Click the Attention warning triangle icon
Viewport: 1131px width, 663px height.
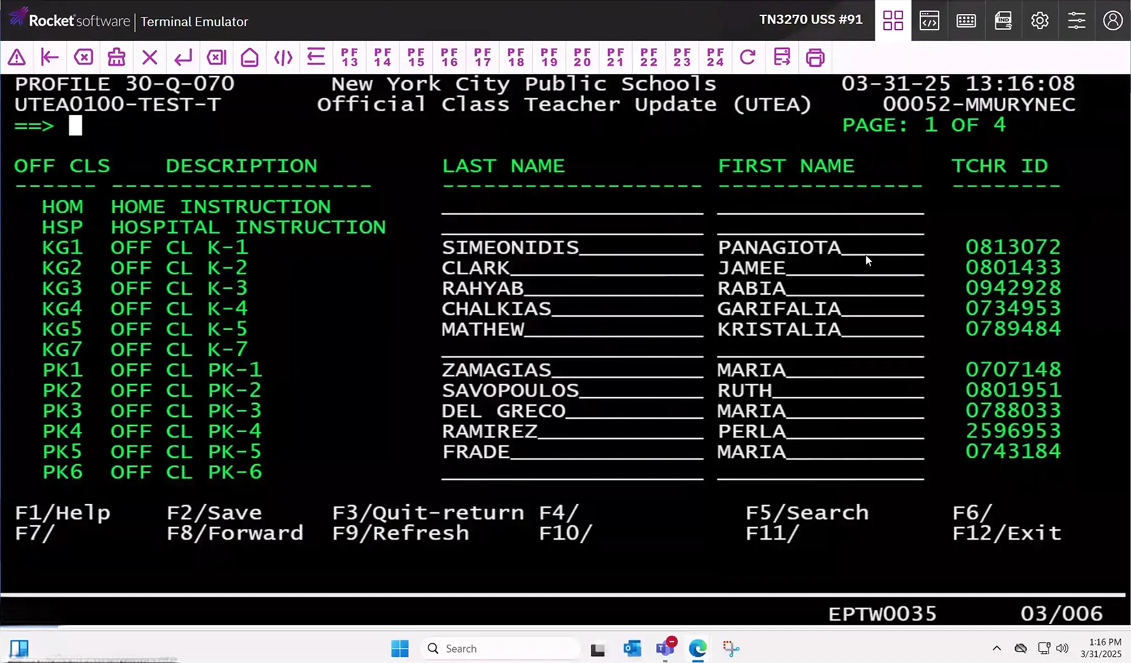pos(17,58)
